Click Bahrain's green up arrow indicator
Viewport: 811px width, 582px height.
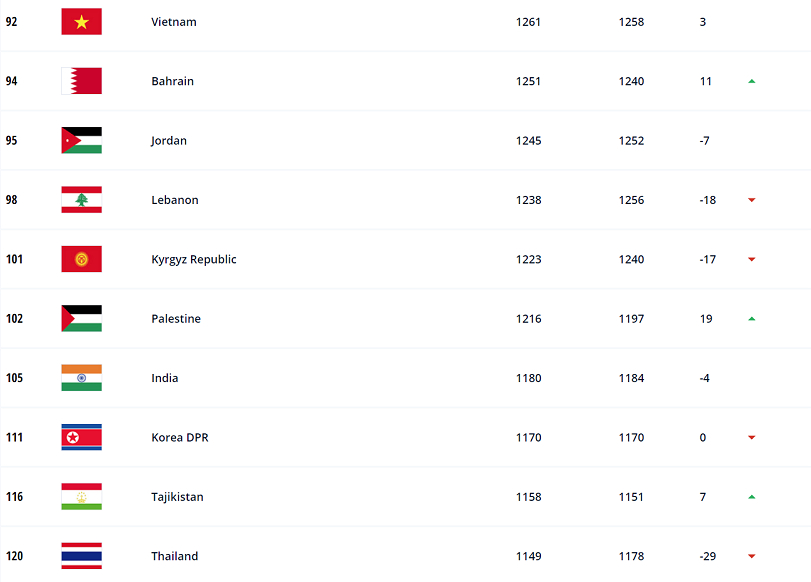tap(751, 81)
